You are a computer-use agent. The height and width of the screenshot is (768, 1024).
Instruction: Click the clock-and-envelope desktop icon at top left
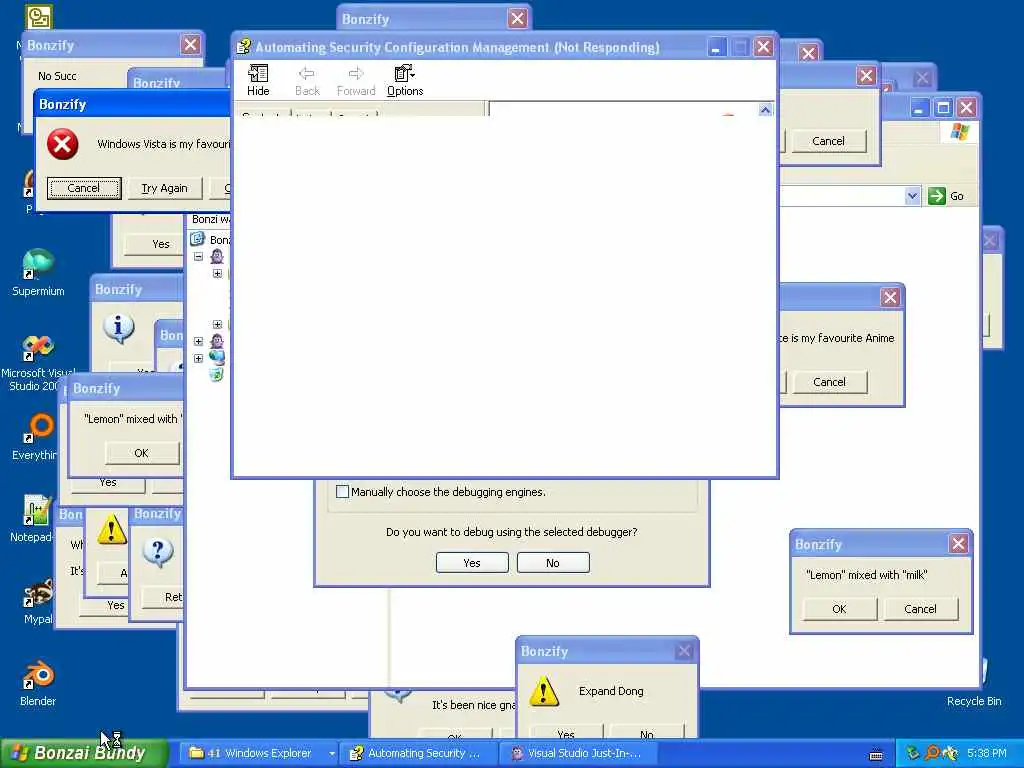point(38,16)
